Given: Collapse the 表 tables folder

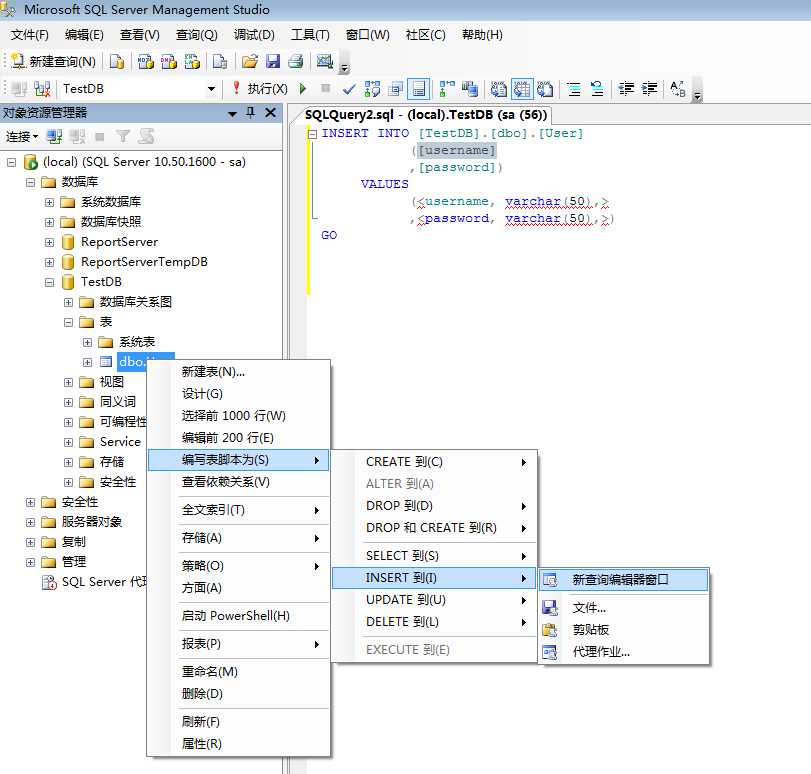Looking at the screenshot, I should click(x=68, y=322).
